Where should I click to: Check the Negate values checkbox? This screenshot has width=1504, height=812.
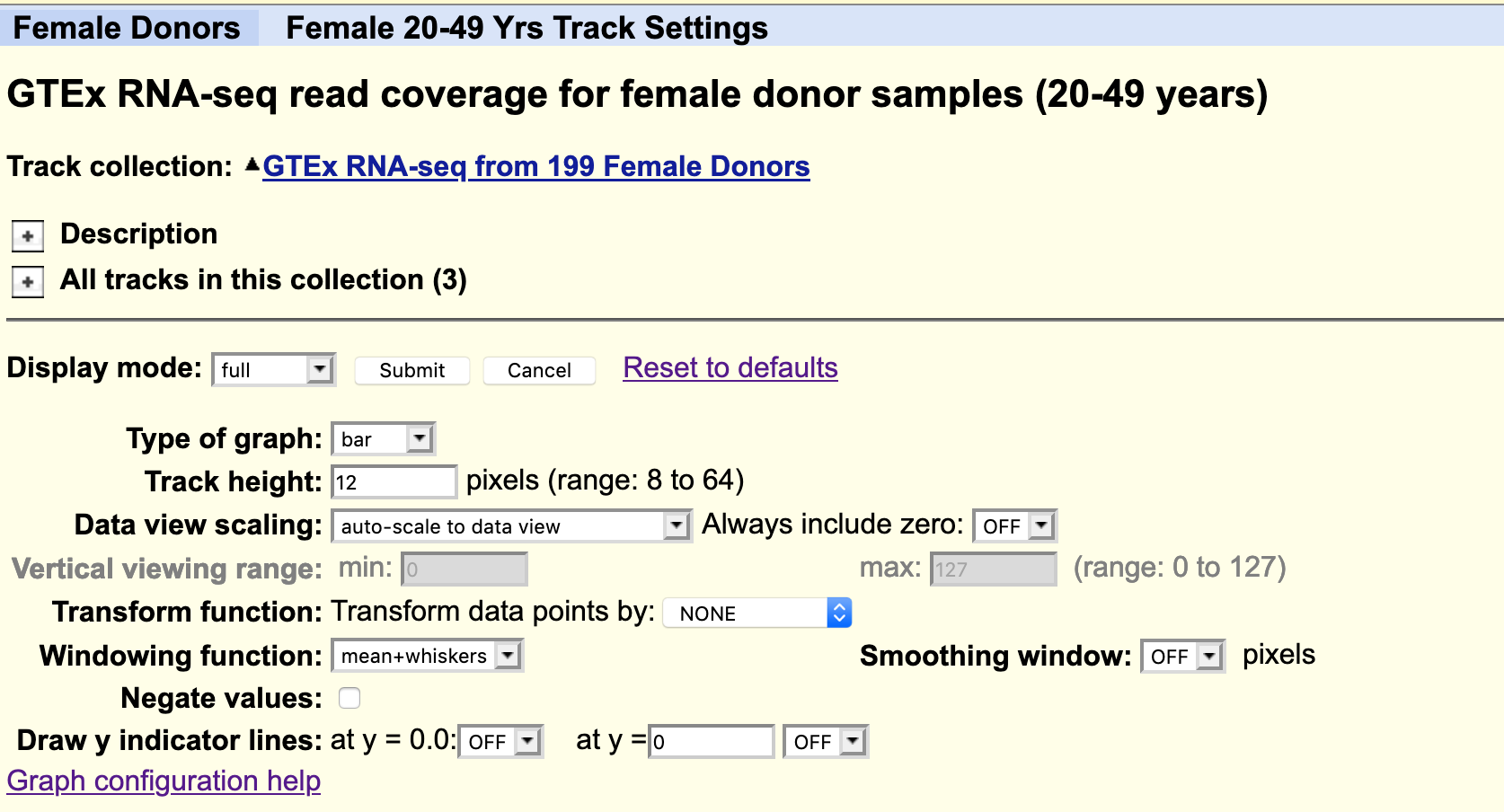click(349, 698)
